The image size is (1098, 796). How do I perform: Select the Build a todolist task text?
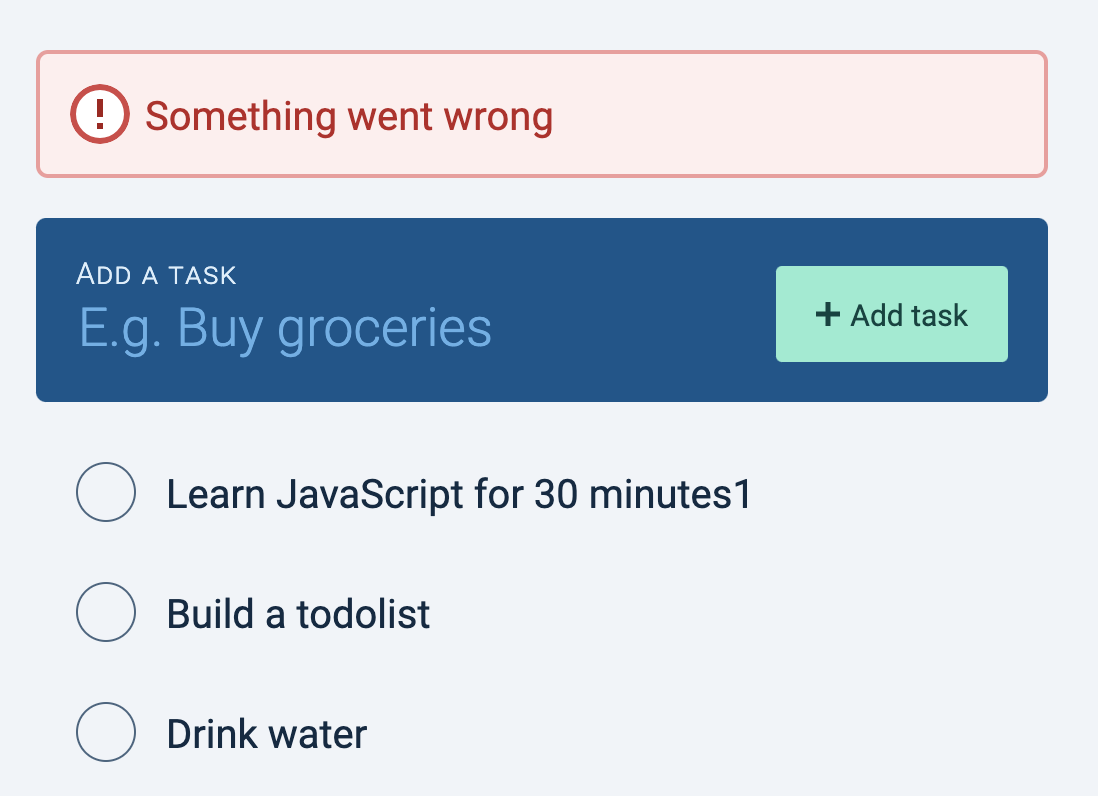click(299, 612)
